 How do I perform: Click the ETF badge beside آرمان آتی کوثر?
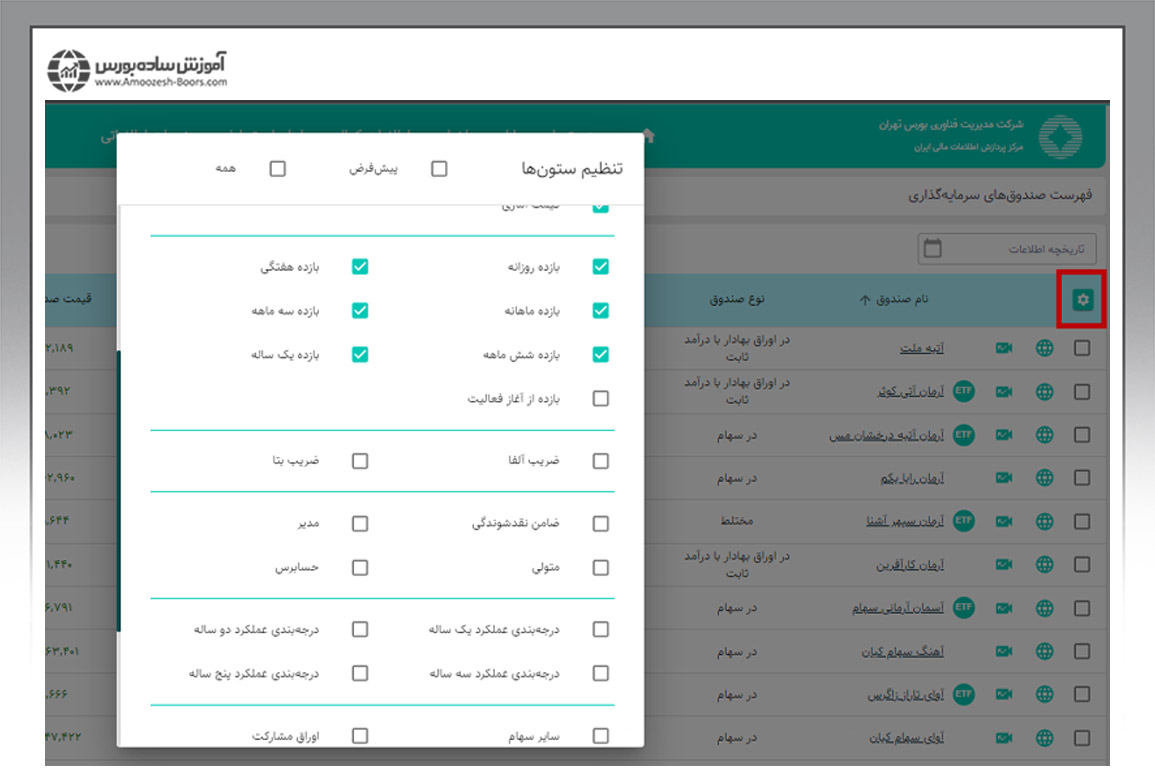click(963, 391)
